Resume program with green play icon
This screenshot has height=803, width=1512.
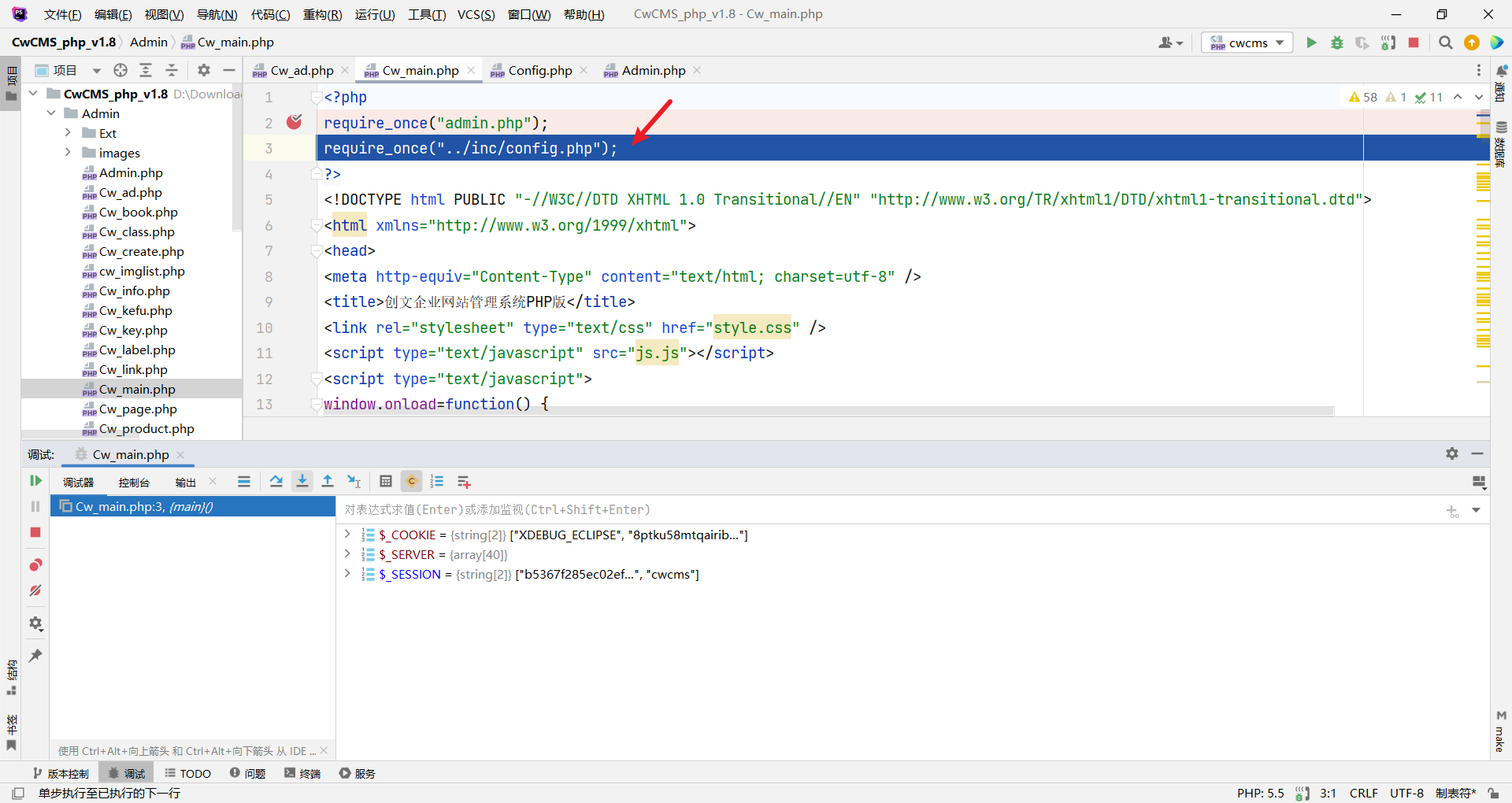tap(35, 481)
